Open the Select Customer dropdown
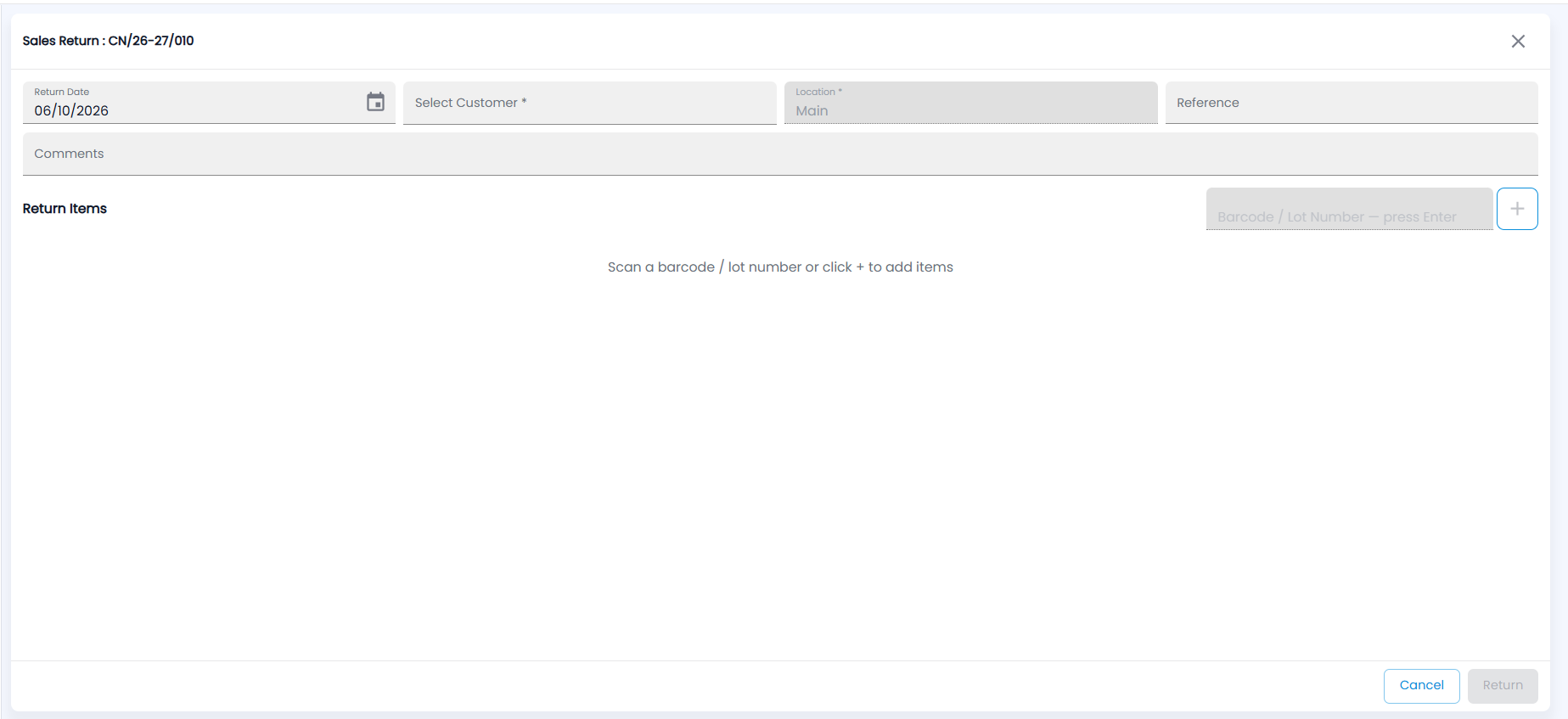 (590, 103)
